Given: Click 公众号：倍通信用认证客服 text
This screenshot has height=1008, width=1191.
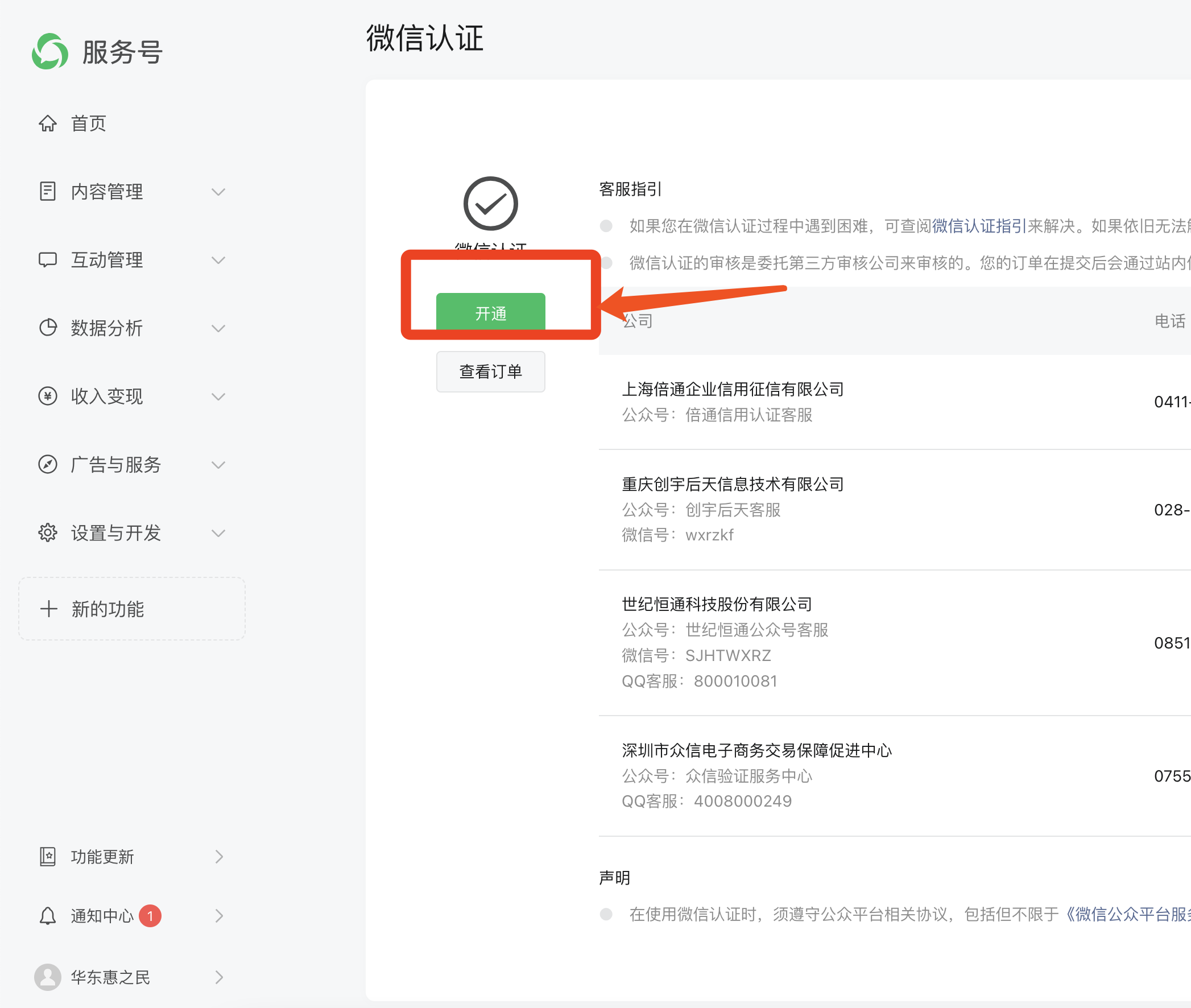Looking at the screenshot, I should (717, 415).
